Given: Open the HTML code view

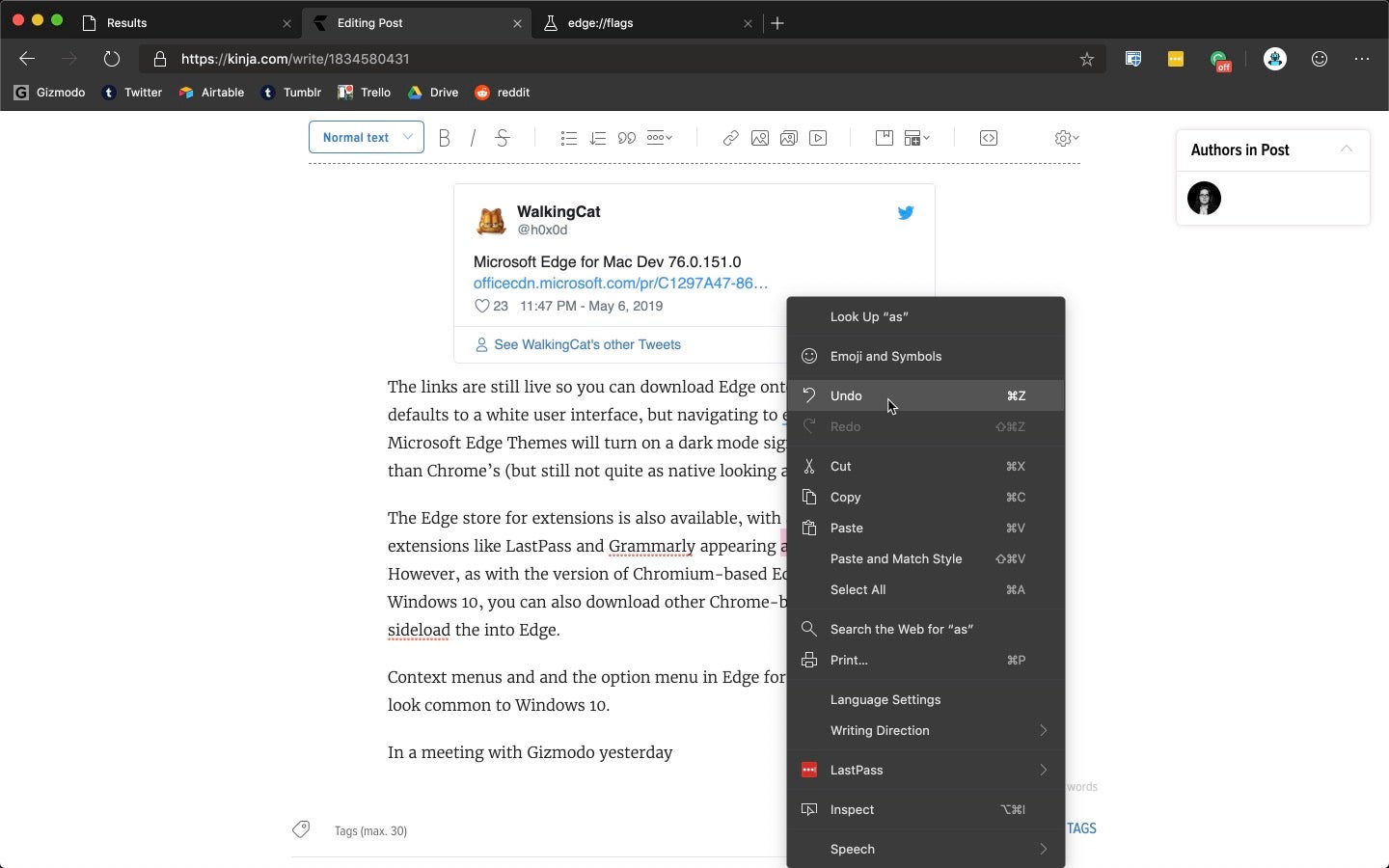Looking at the screenshot, I should [x=989, y=138].
